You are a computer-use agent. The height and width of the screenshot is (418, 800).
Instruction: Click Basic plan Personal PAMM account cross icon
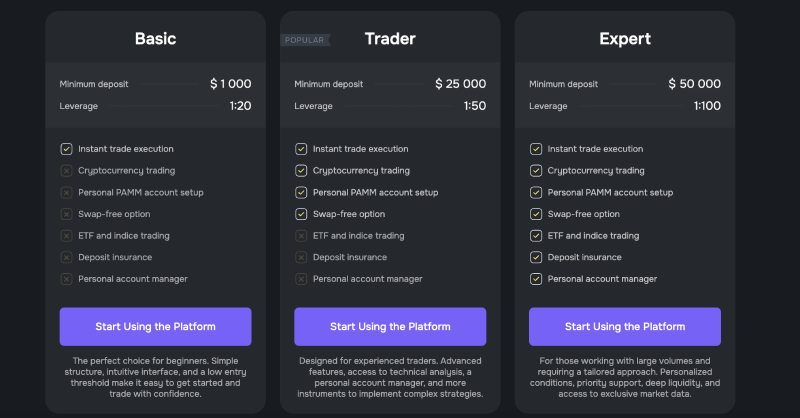coord(66,192)
